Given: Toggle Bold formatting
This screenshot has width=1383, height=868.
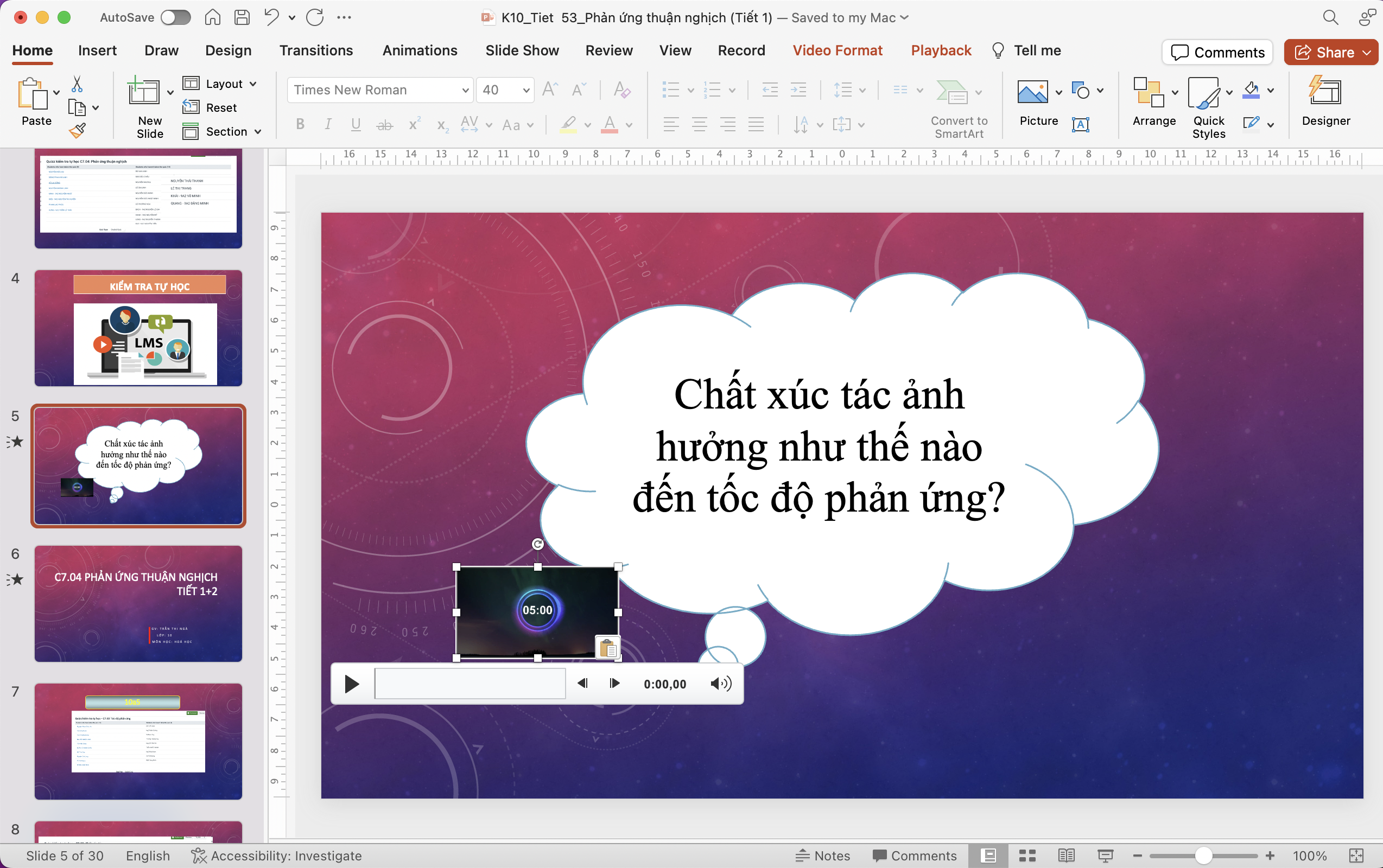Looking at the screenshot, I should [x=300, y=124].
